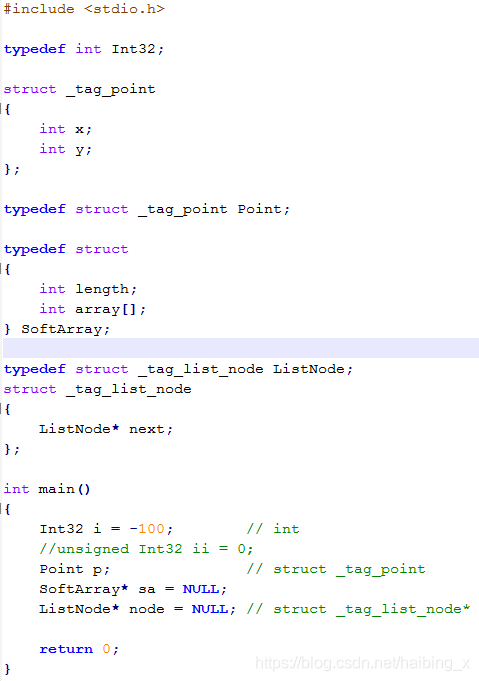Click the '// int' comment
This screenshot has height=681, width=479.
(x=273, y=529)
